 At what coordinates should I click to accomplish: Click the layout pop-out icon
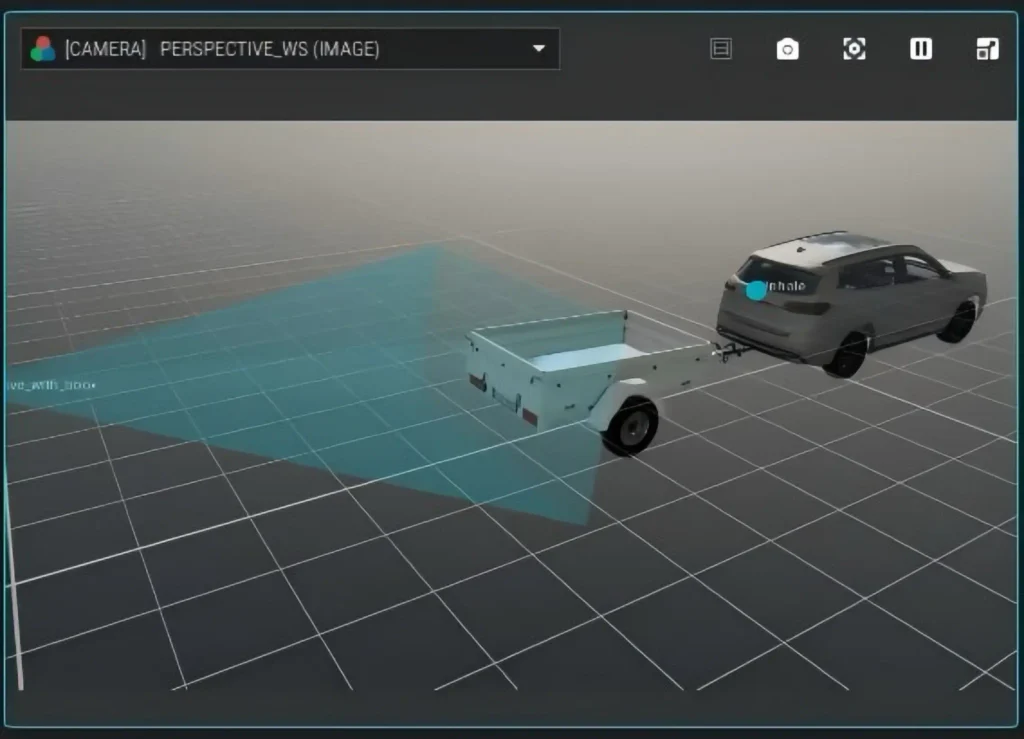[987, 49]
